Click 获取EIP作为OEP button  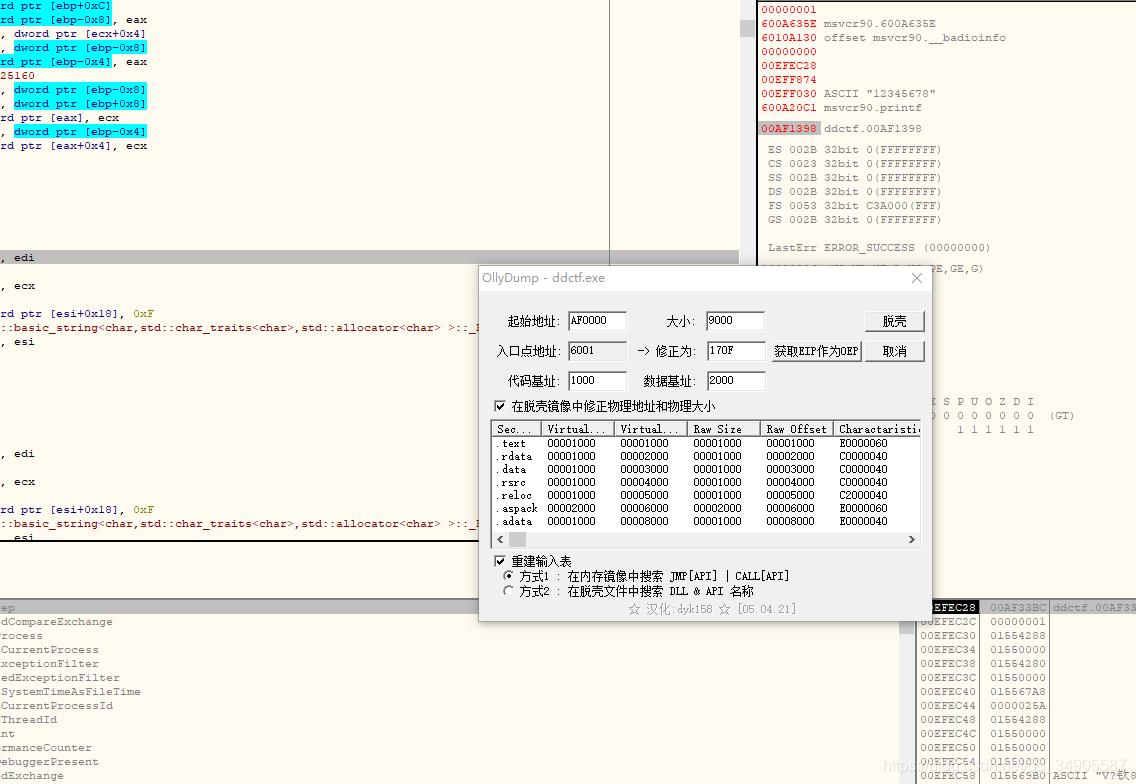(816, 351)
